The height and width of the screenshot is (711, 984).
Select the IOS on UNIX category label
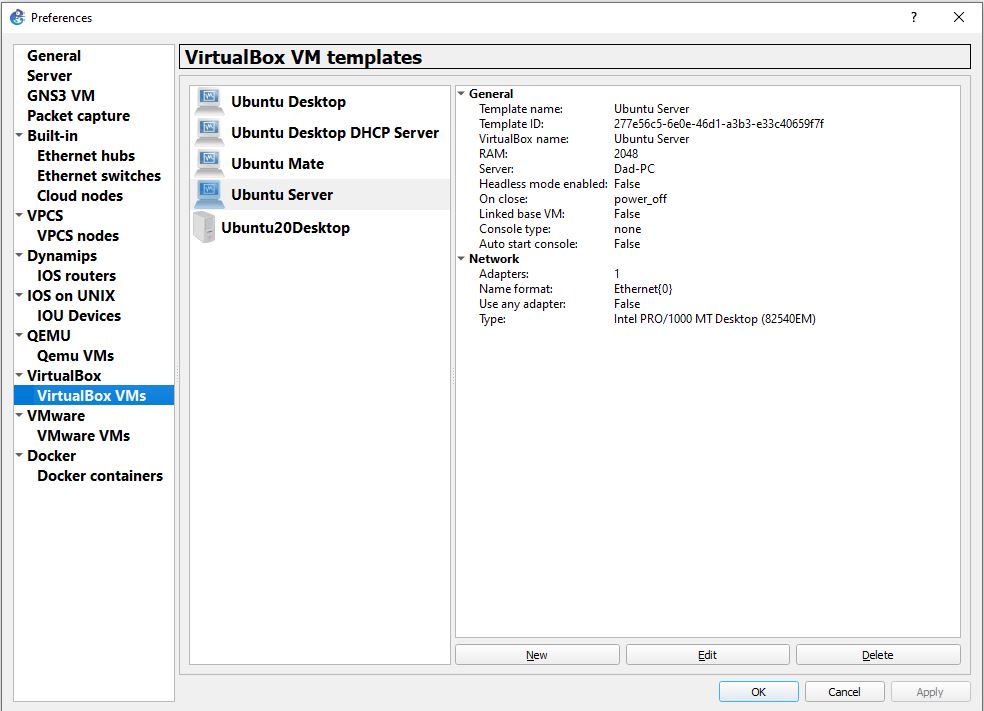click(x=71, y=296)
